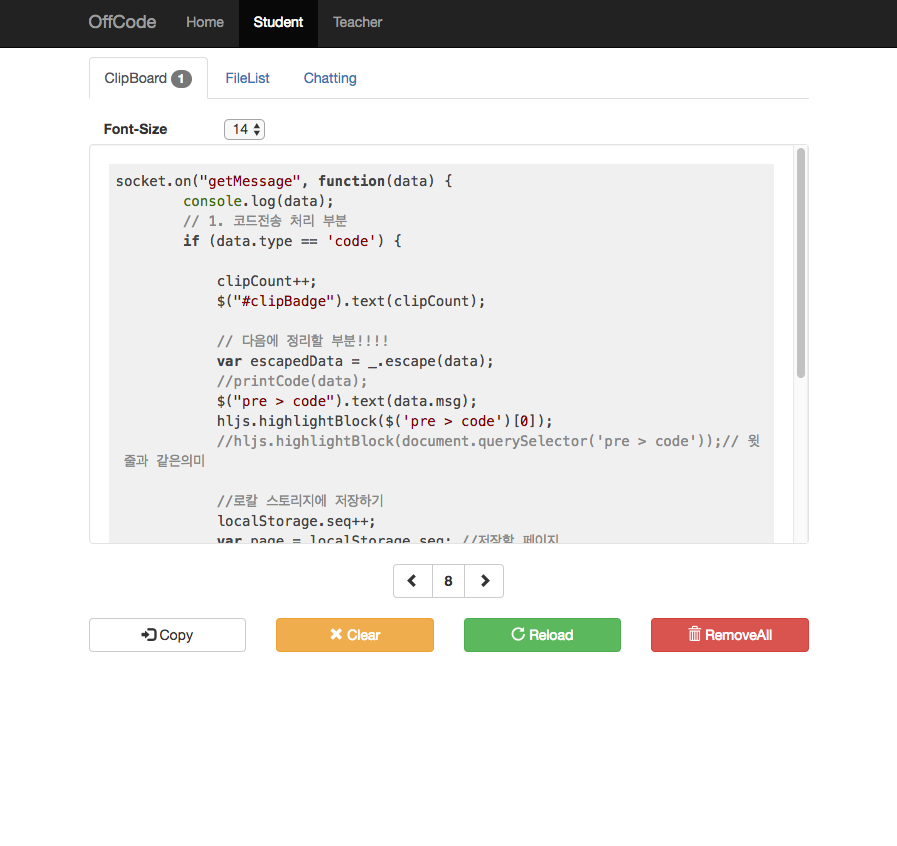Click the line "if (data.type == 'code') {"
Image resolution: width=897 pixels, height=846 pixels.
coord(292,241)
